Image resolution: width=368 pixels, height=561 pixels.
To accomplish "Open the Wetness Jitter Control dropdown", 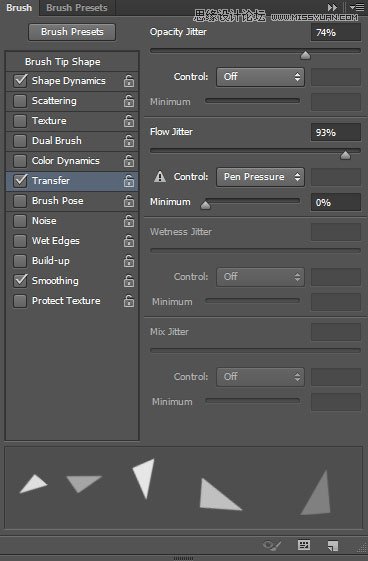I will click(260, 277).
